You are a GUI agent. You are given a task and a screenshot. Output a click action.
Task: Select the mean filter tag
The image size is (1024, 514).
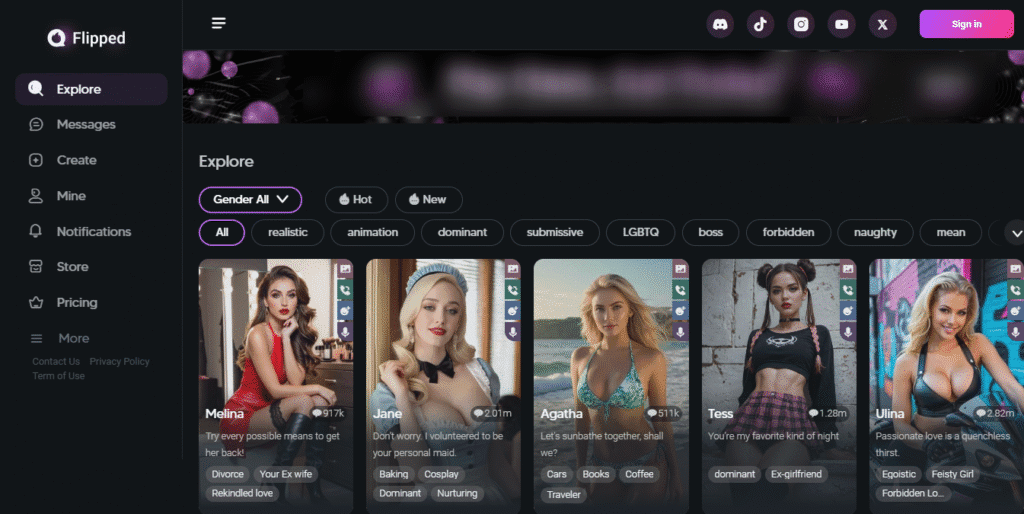click(951, 233)
